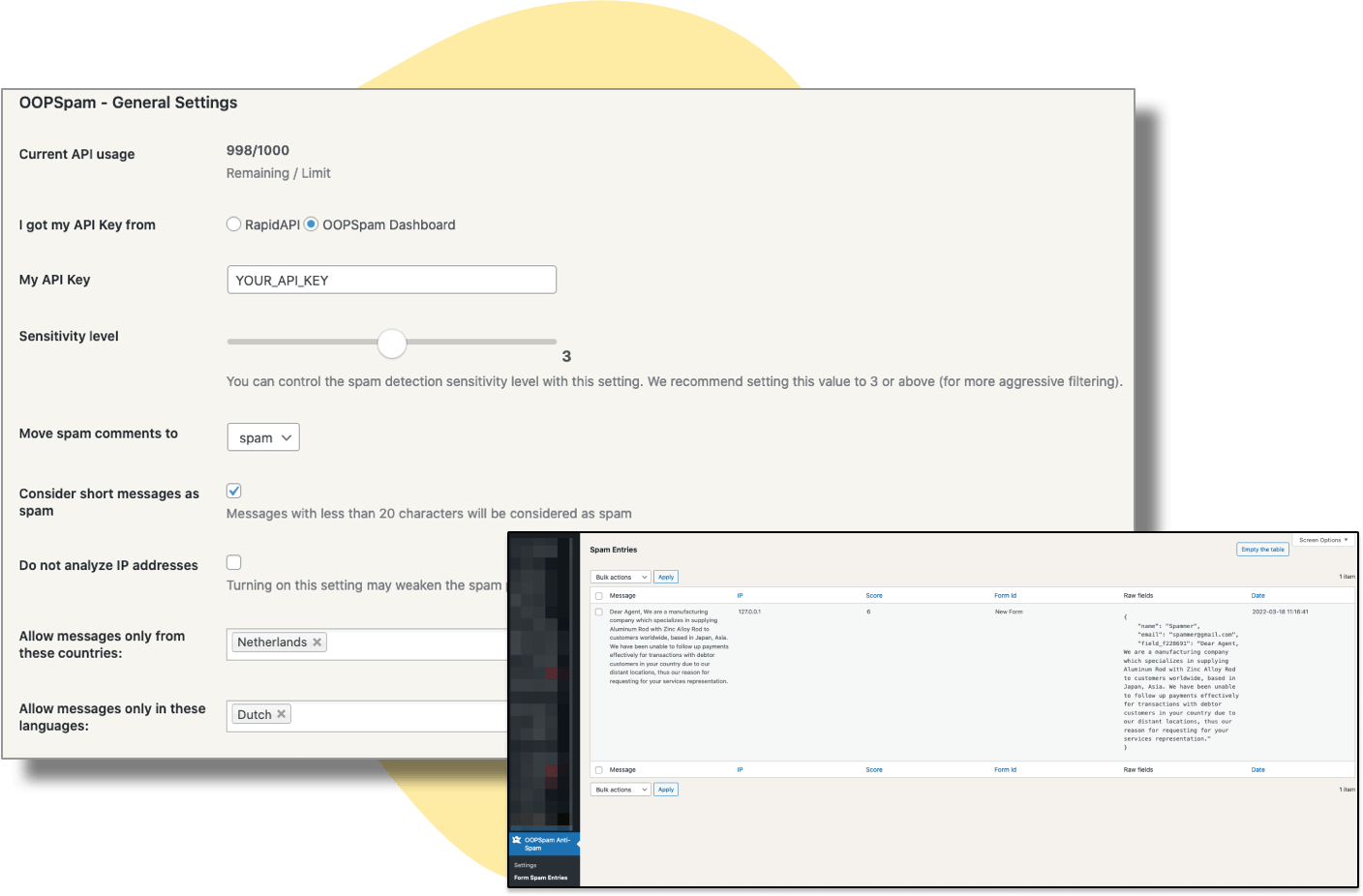Click the sensitivity value 3 label
This screenshot has width=1363, height=896.
[x=566, y=357]
